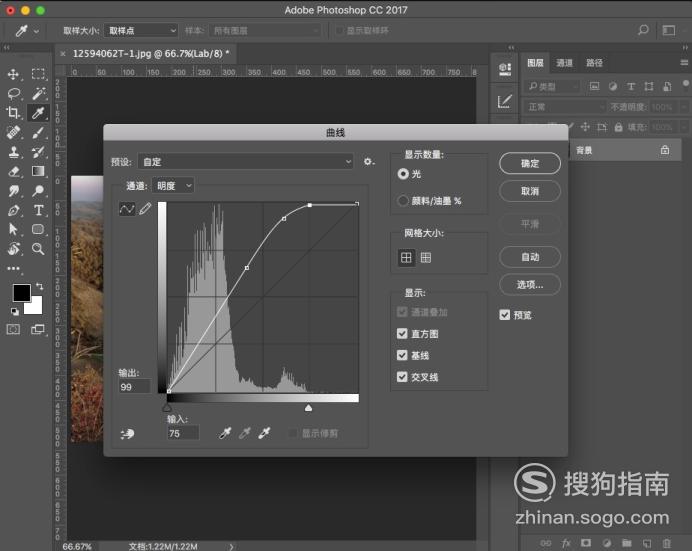
Task: Select the Pen tool
Action: click(x=13, y=210)
